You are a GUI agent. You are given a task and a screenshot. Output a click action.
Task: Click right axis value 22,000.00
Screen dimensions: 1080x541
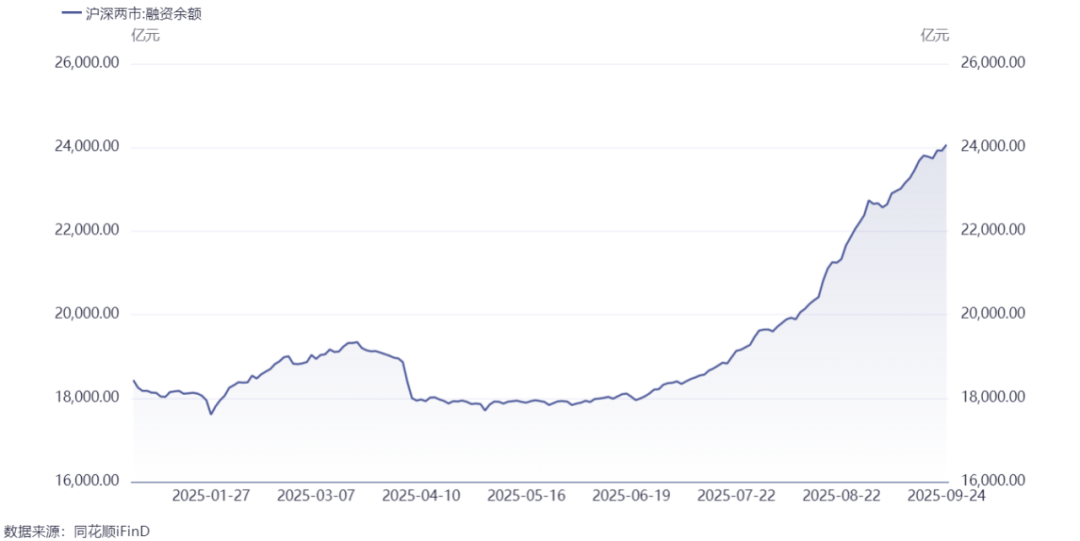[993, 230]
